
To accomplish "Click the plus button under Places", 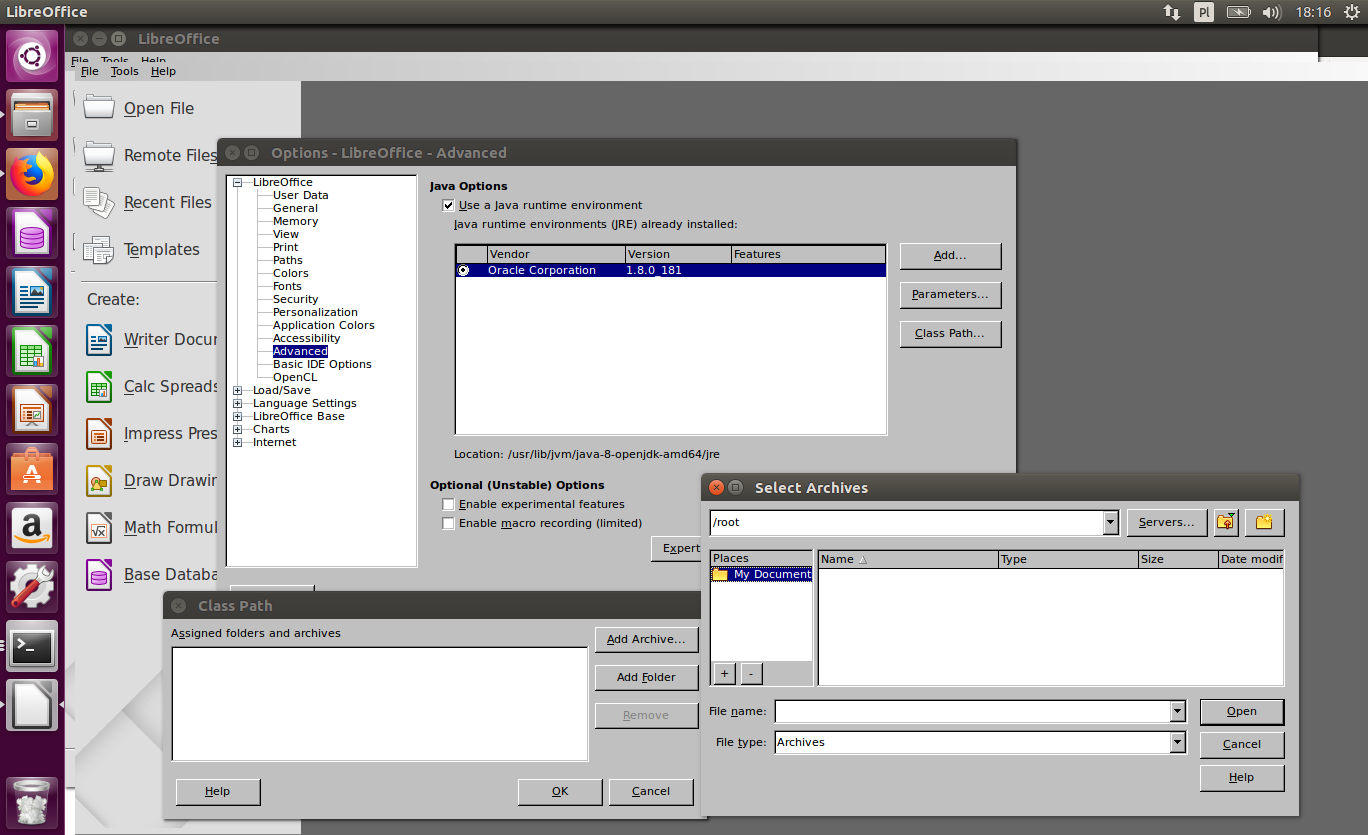I will (x=723, y=673).
